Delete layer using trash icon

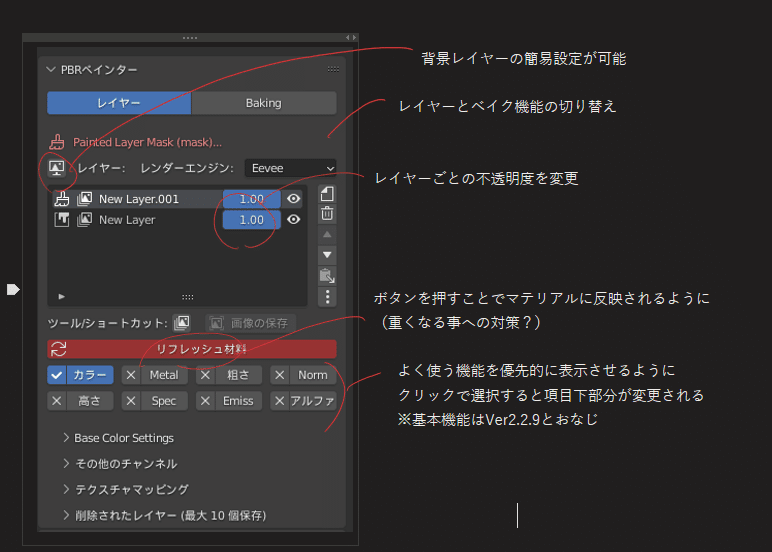click(327, 214)
